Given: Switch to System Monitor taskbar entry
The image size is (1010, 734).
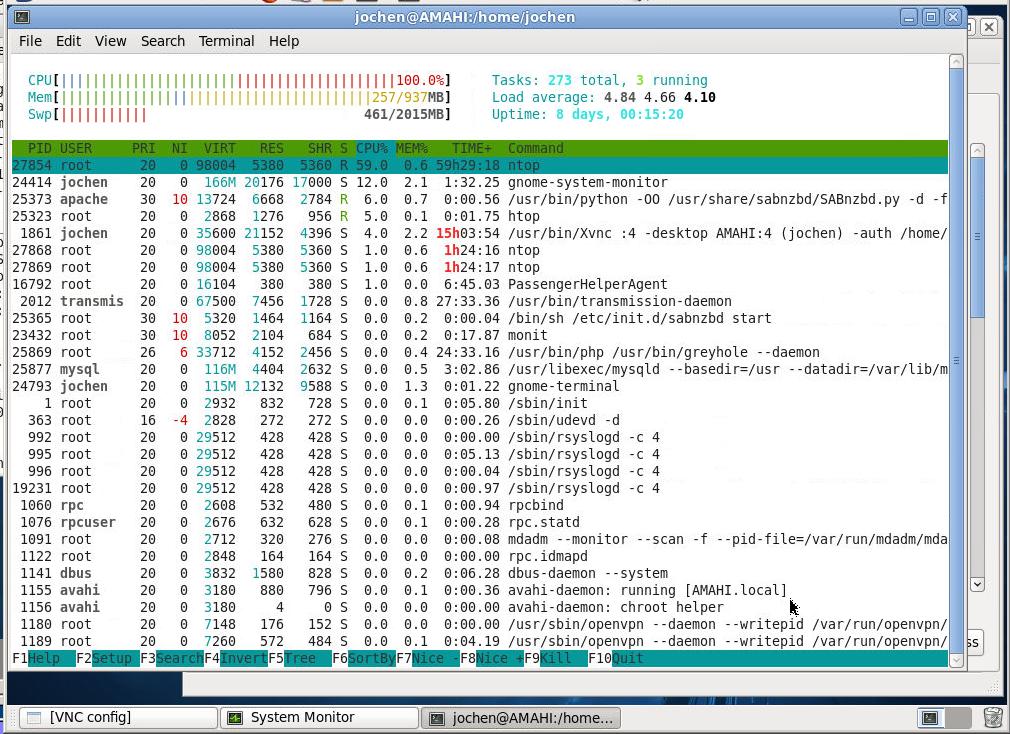Looking at the screenshot, I should tap(319, 718).
